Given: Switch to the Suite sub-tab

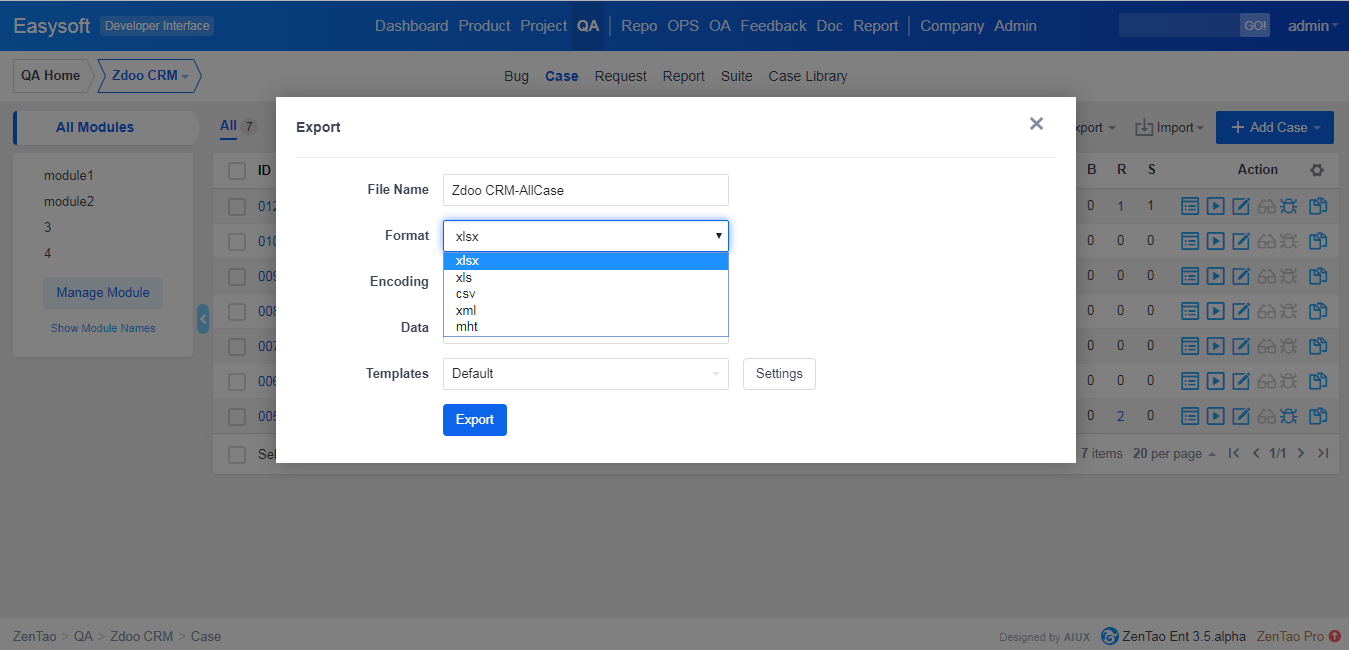Looking at the screenshot, I should click(736, 76).
